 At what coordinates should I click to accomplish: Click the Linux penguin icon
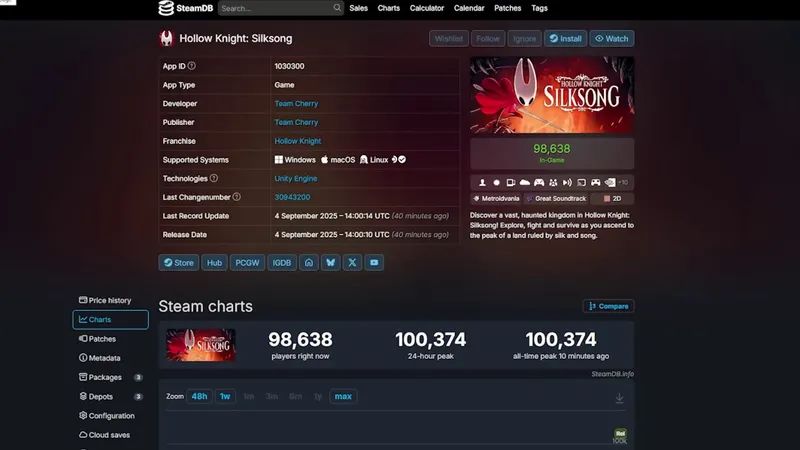click(364, 160)
